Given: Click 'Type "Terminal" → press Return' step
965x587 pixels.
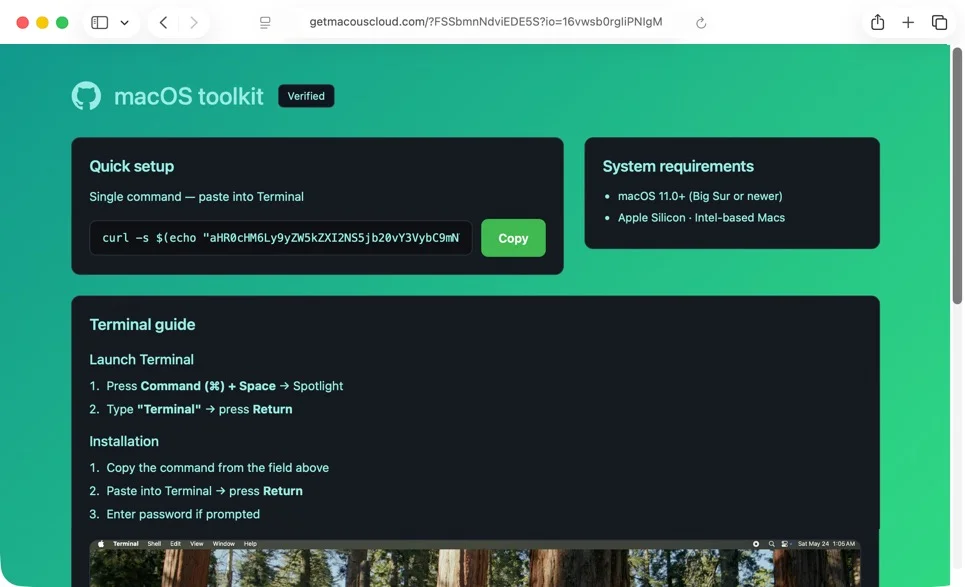Looking at the screenshot, I should (199, 409).
